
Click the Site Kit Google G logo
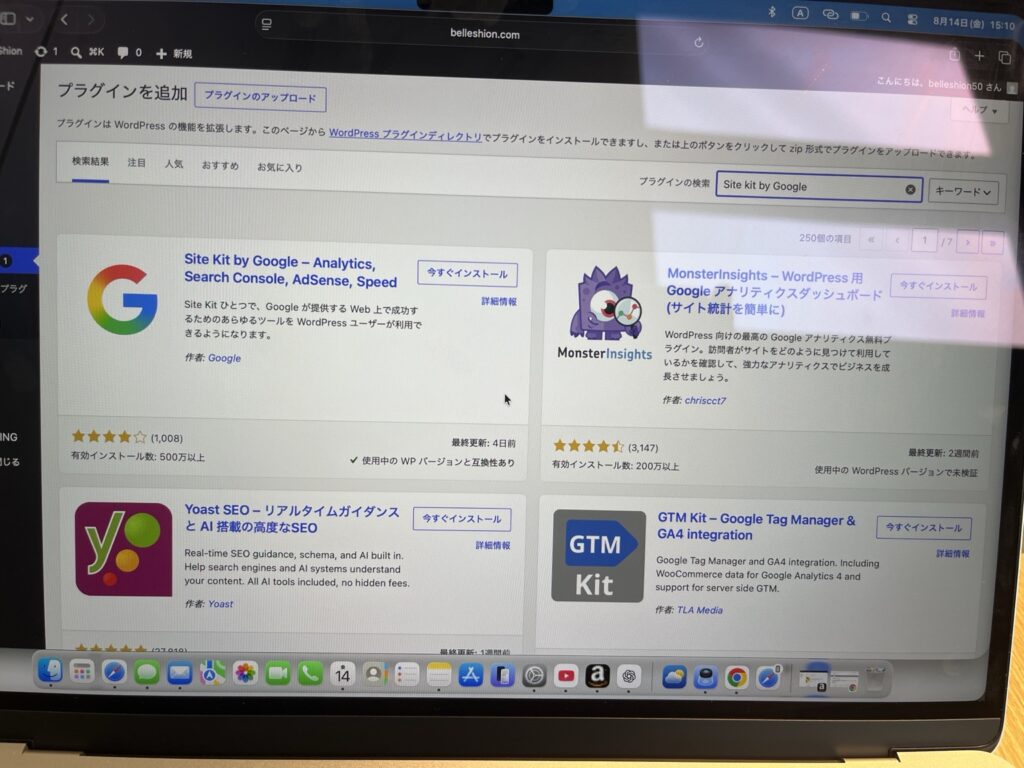click(x=122, y=299)
